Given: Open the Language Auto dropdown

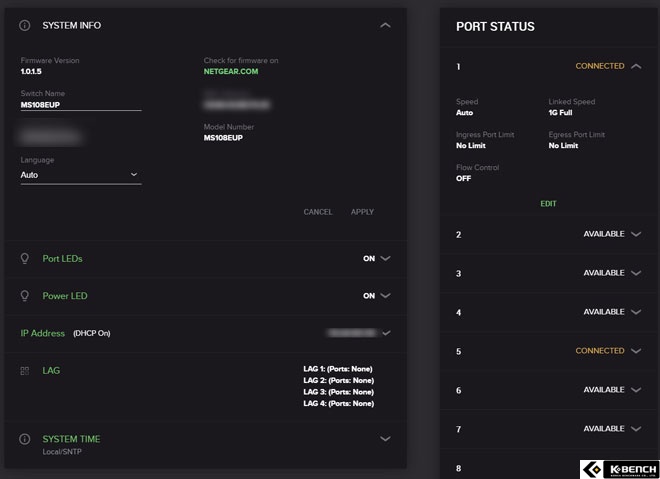Looking at the screenshot, I should [x=81, y=175].
